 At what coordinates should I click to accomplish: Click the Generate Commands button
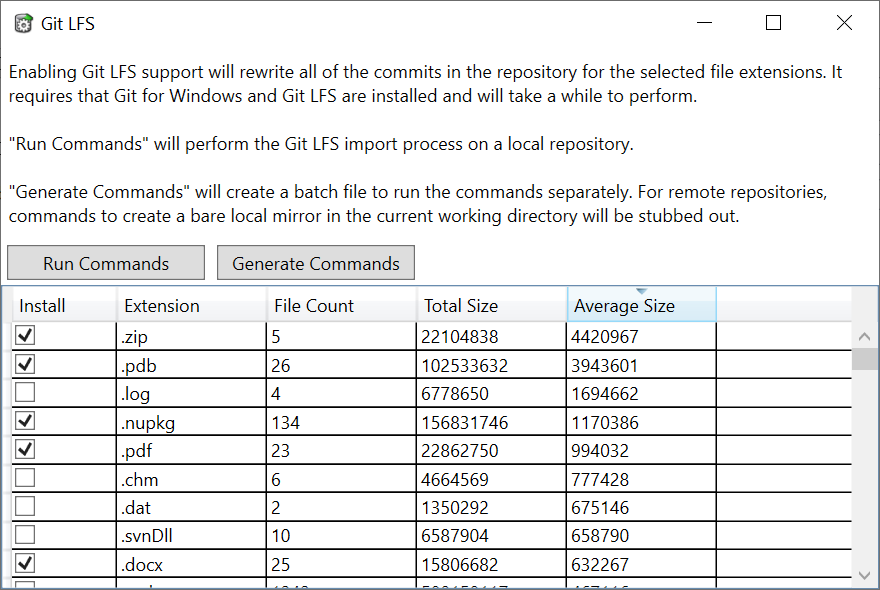316,263
